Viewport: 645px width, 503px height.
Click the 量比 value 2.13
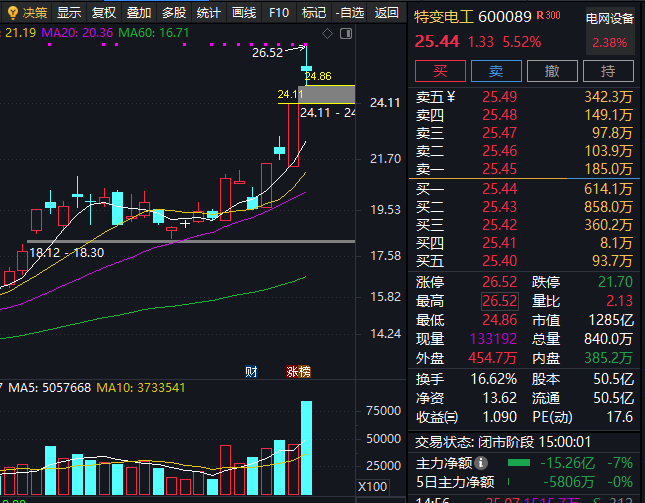[x=620, y=301]
